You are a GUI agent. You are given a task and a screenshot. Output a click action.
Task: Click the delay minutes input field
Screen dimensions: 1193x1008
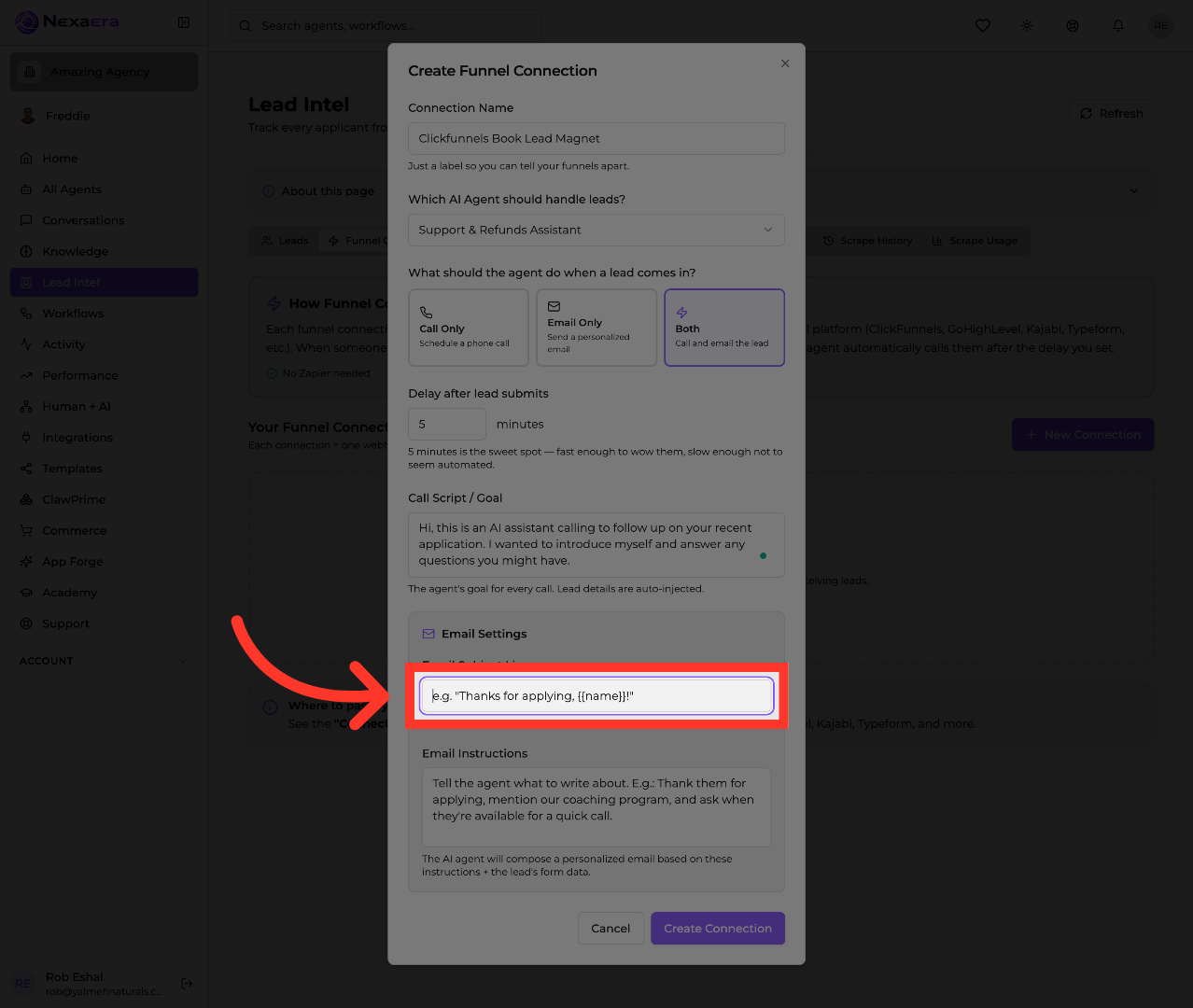pyautogui.click(x=447, y=424)
